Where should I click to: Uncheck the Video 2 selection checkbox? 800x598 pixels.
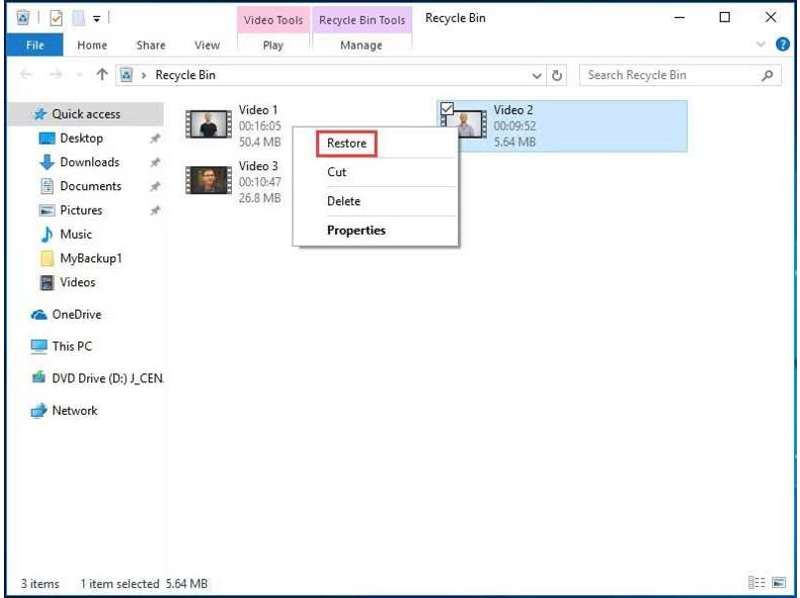(x=448, y=108)
